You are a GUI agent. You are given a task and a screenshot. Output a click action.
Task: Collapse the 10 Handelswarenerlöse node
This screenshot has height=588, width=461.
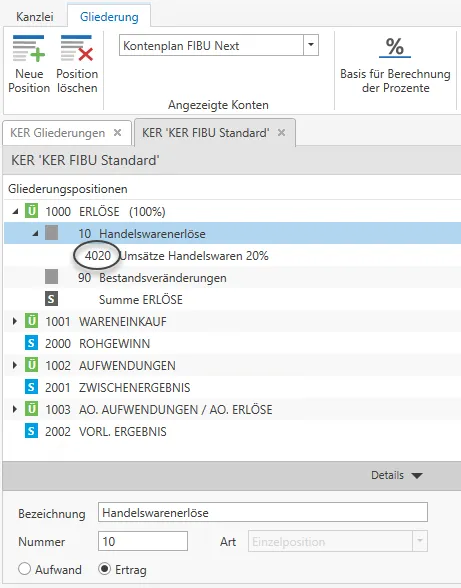tap(35, 234)
